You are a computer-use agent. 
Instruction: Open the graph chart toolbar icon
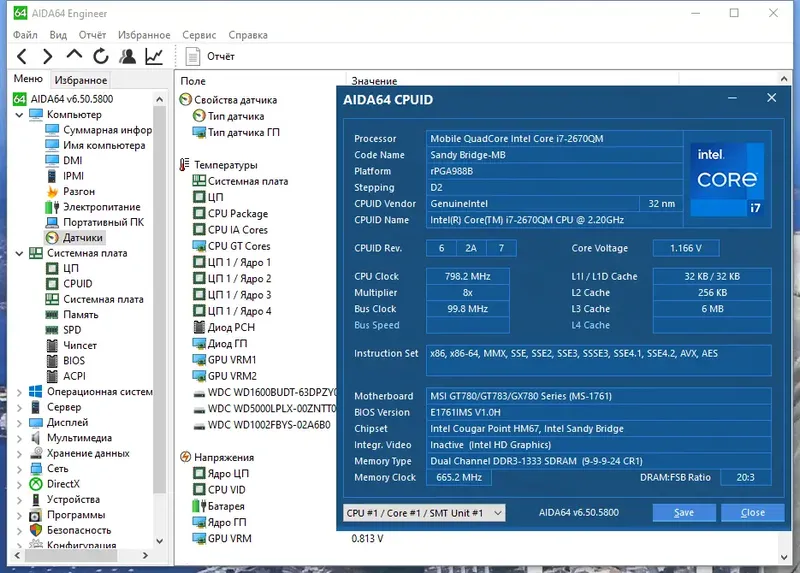coord(154,56)
